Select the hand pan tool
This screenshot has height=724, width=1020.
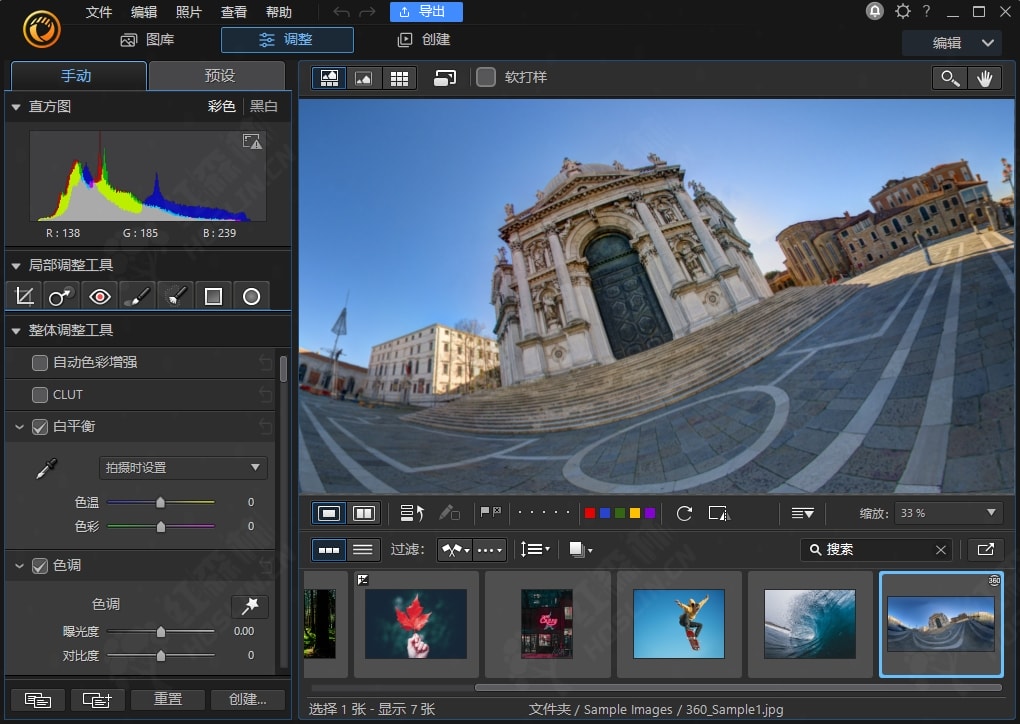click(984, 78)
